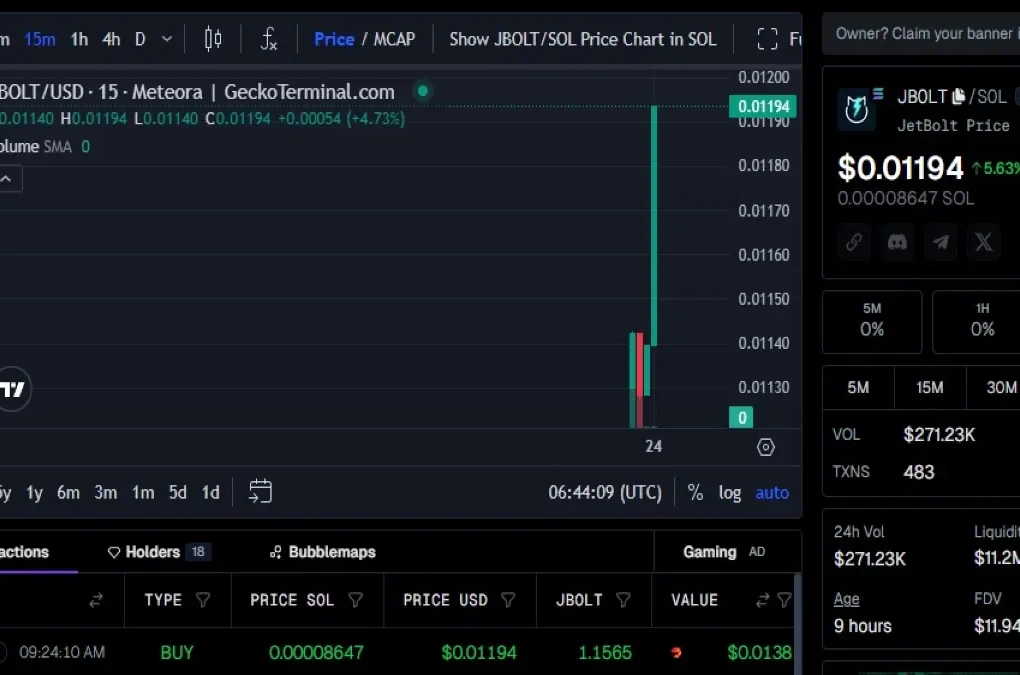Image resolution: width=1020 pixels, height=675 pixels.
Task: Click the $0.01194 price in BUY row
Action: click(479, 652)
